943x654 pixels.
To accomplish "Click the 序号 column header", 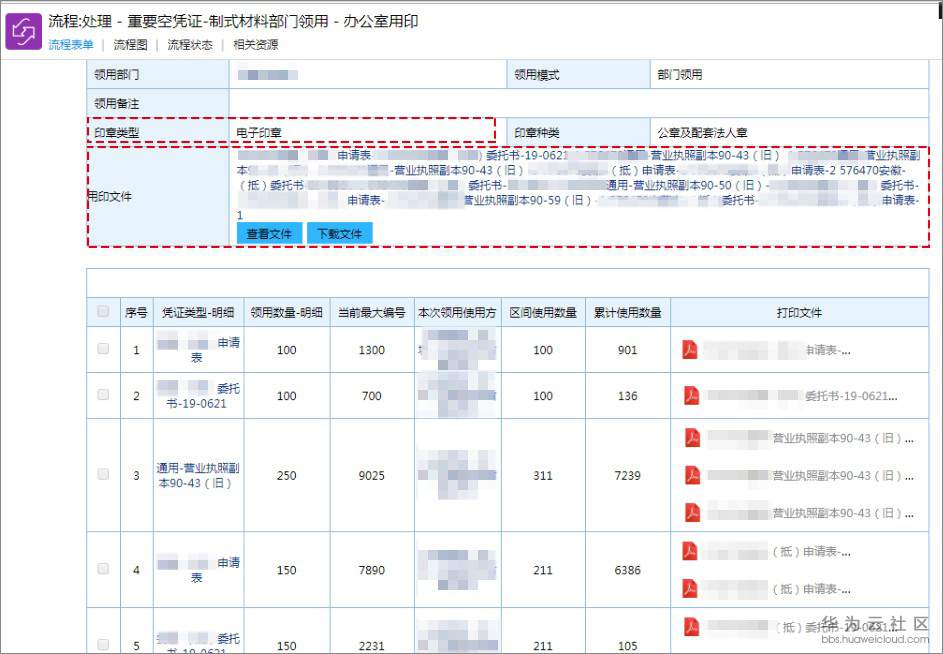I will point(137,312).
